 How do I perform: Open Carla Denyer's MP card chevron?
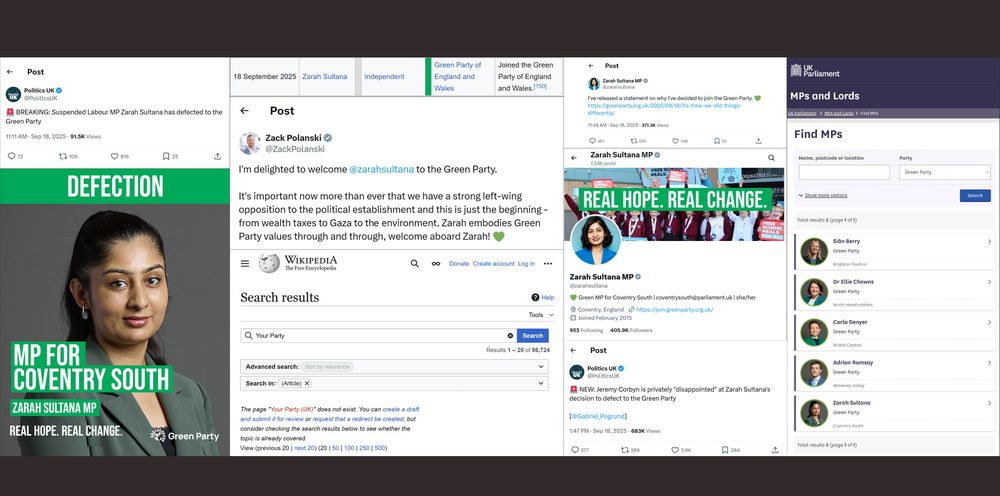(989, 323)
